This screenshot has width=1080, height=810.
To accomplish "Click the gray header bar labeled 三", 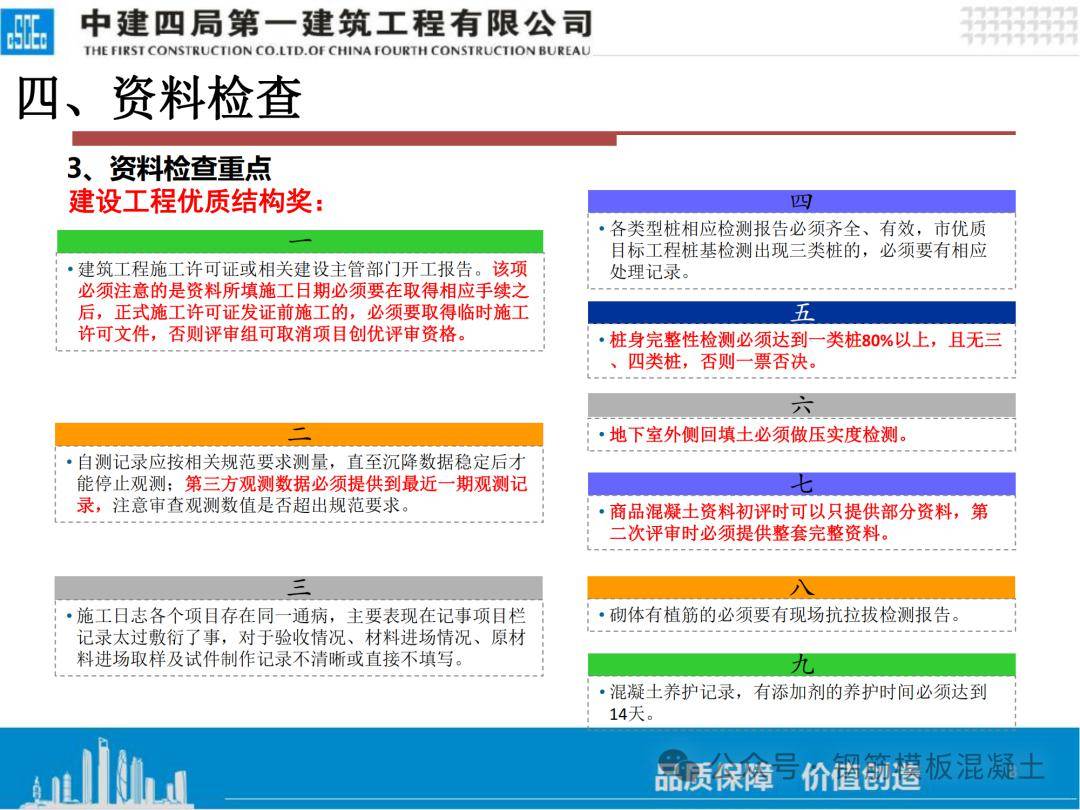I will coord(299,588).
